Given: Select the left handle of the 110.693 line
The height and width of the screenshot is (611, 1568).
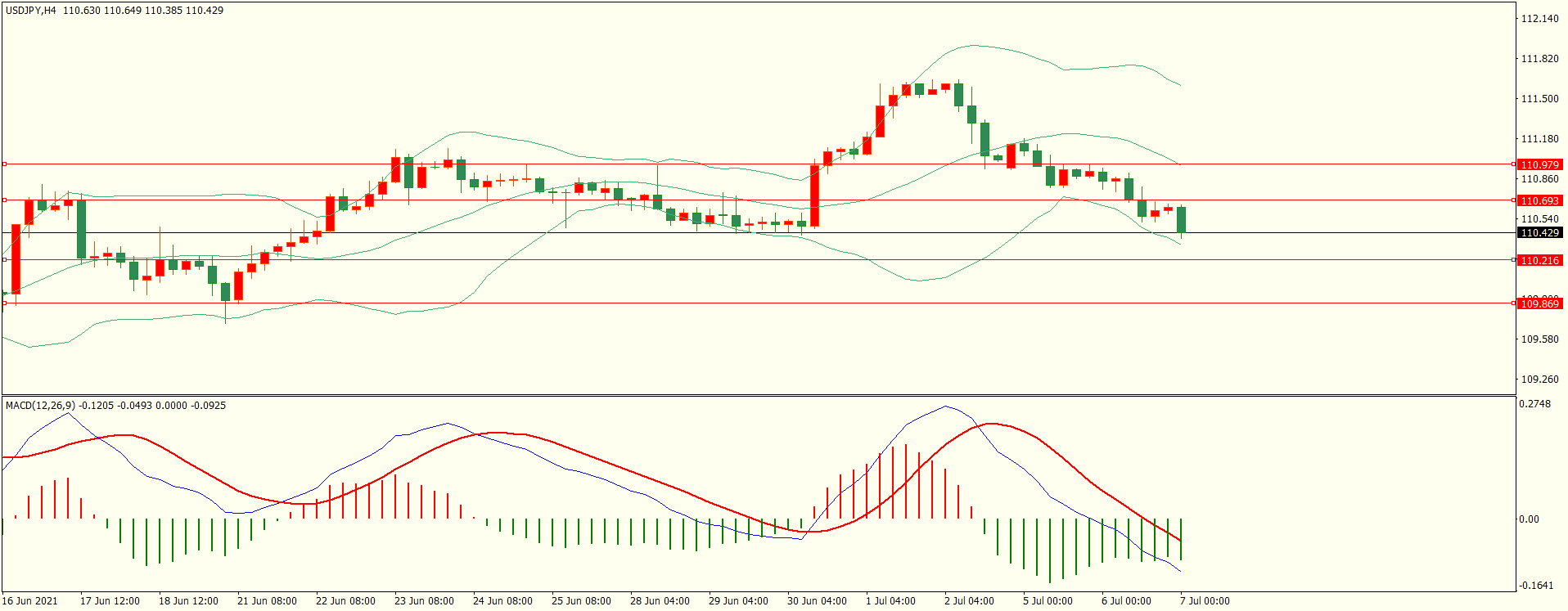Looking at the screenshot, I should tap(4, 200).
